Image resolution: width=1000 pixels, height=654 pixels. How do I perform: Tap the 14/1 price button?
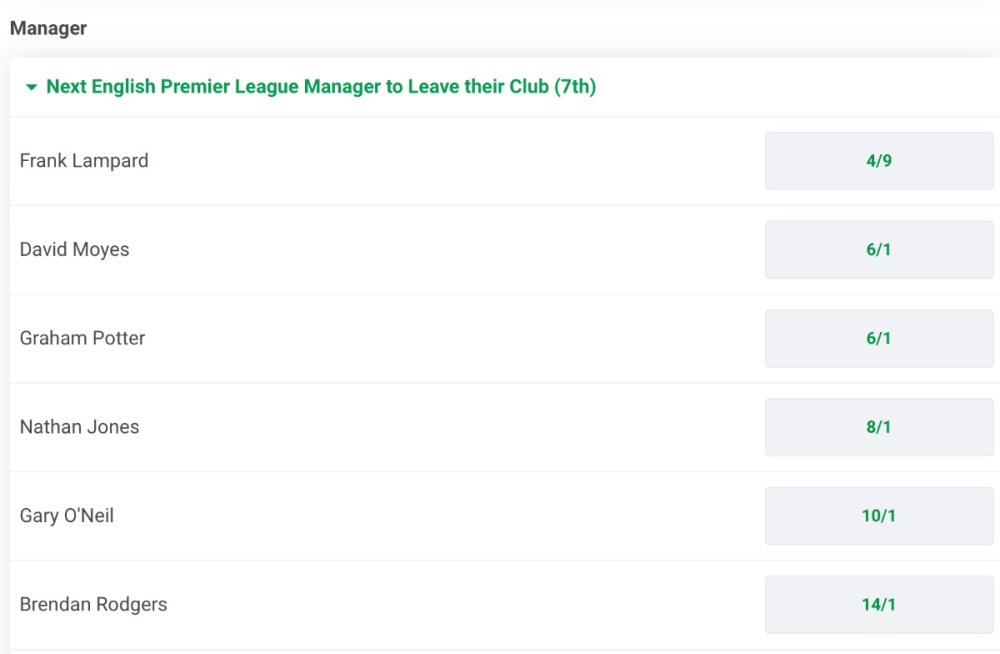click(879, 605)
